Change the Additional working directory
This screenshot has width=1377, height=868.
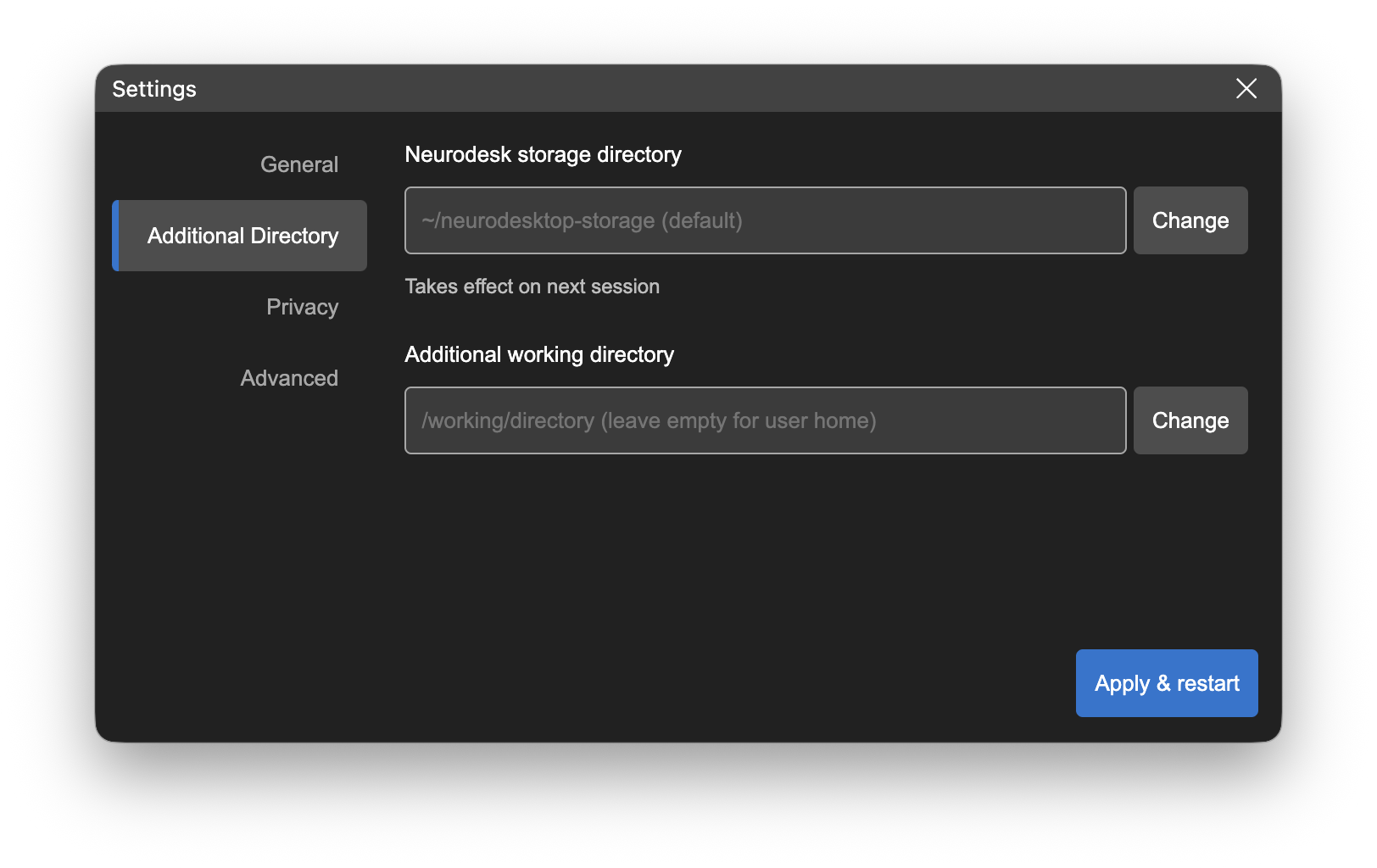pyautogui.click(x=1190, y=420)
